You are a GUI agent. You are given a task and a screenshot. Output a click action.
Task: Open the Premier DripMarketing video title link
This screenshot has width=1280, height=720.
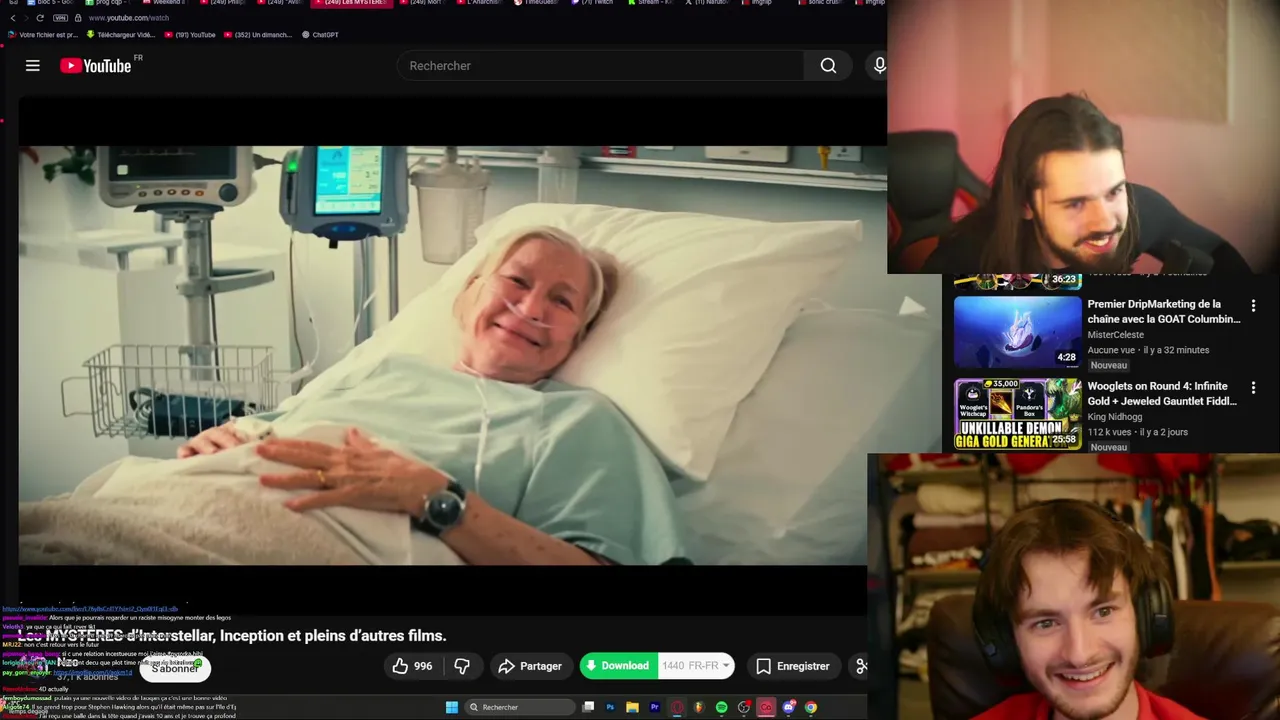pos(1164,311)
